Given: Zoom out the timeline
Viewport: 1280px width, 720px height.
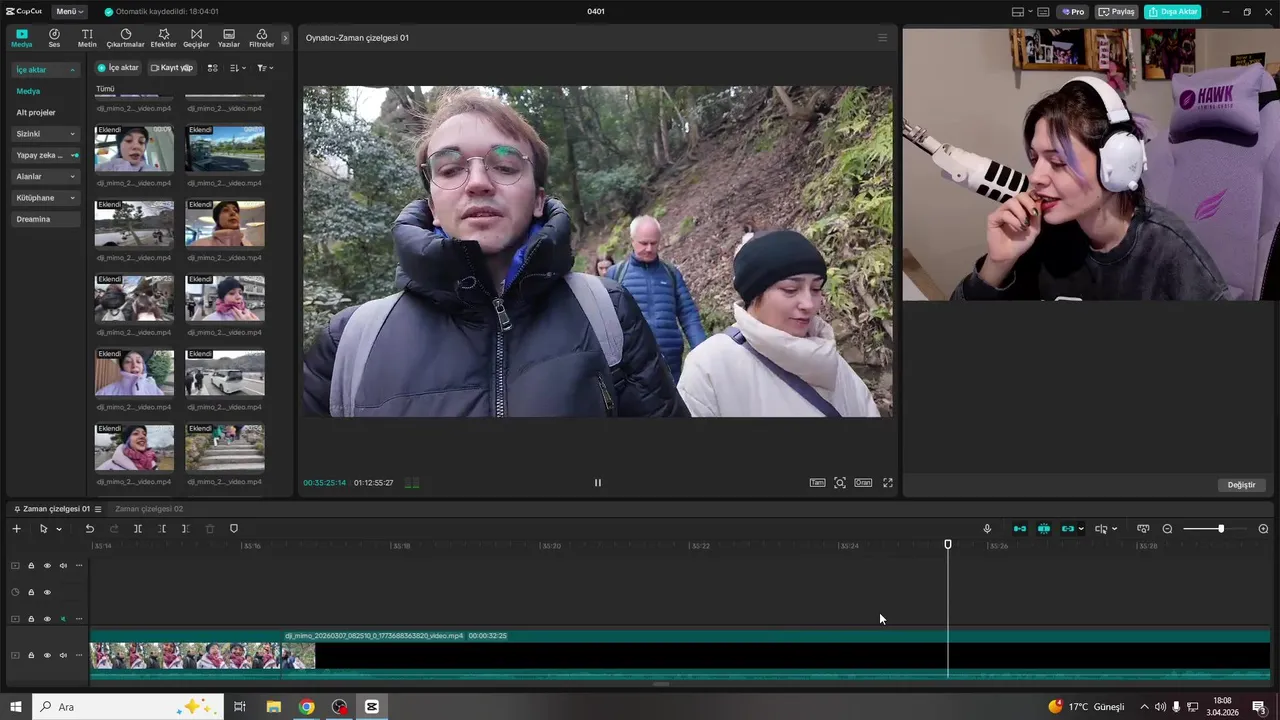Looking at the screenshot, I should click(x=1167, y=529).
